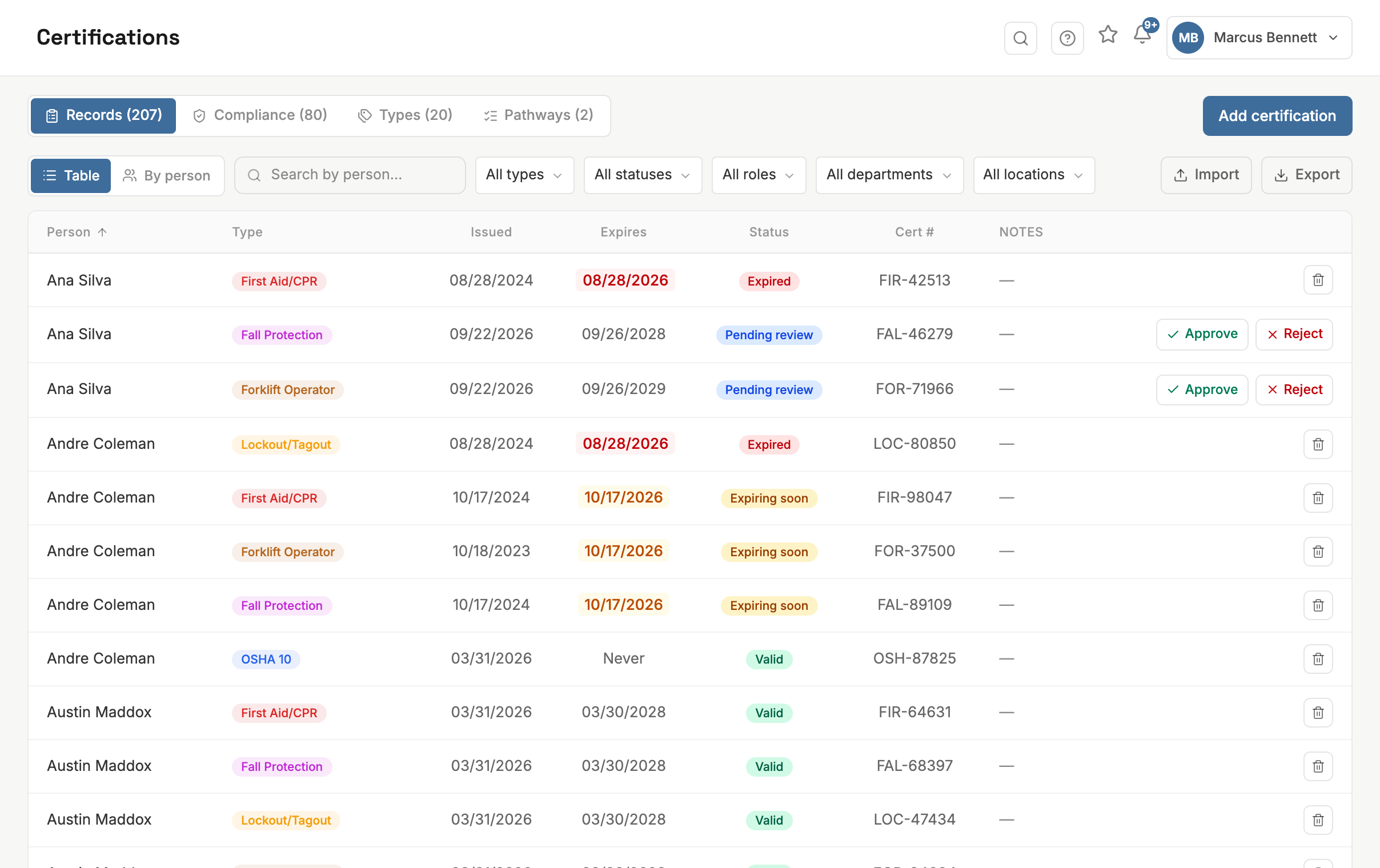Screen dimensions: 1380x868
Task: Reject Ana Silva's Fall Protection certification
Action: click(x=1293, y=334)
